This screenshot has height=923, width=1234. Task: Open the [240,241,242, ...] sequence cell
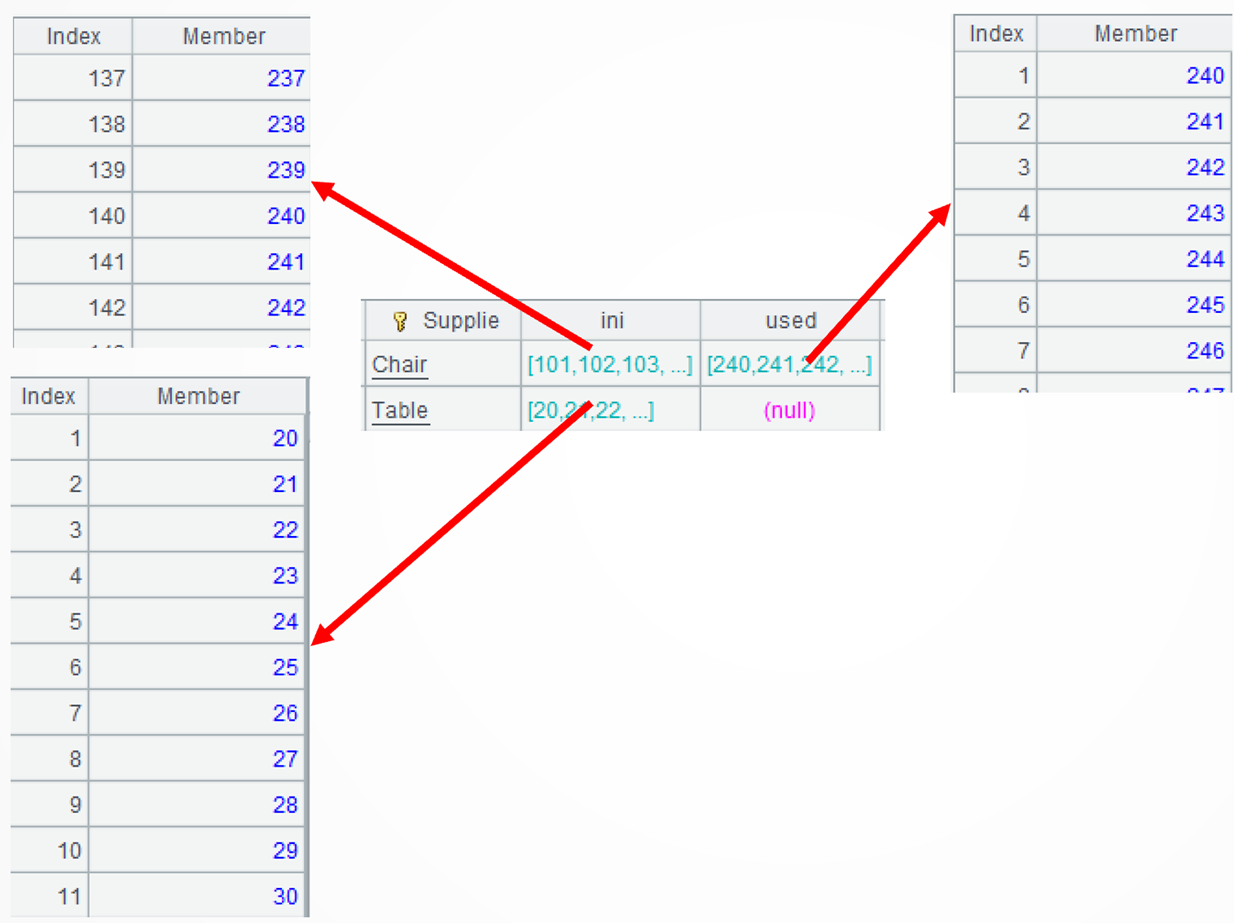click(x=789, y=365)
